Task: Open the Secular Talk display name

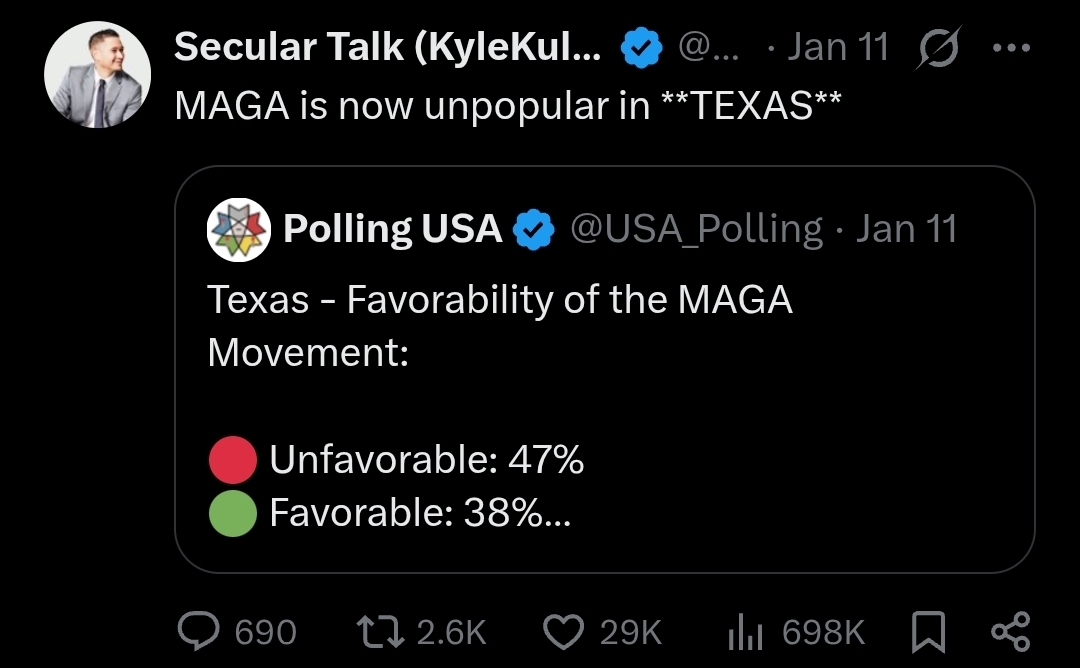Action: tap(388, 48)
